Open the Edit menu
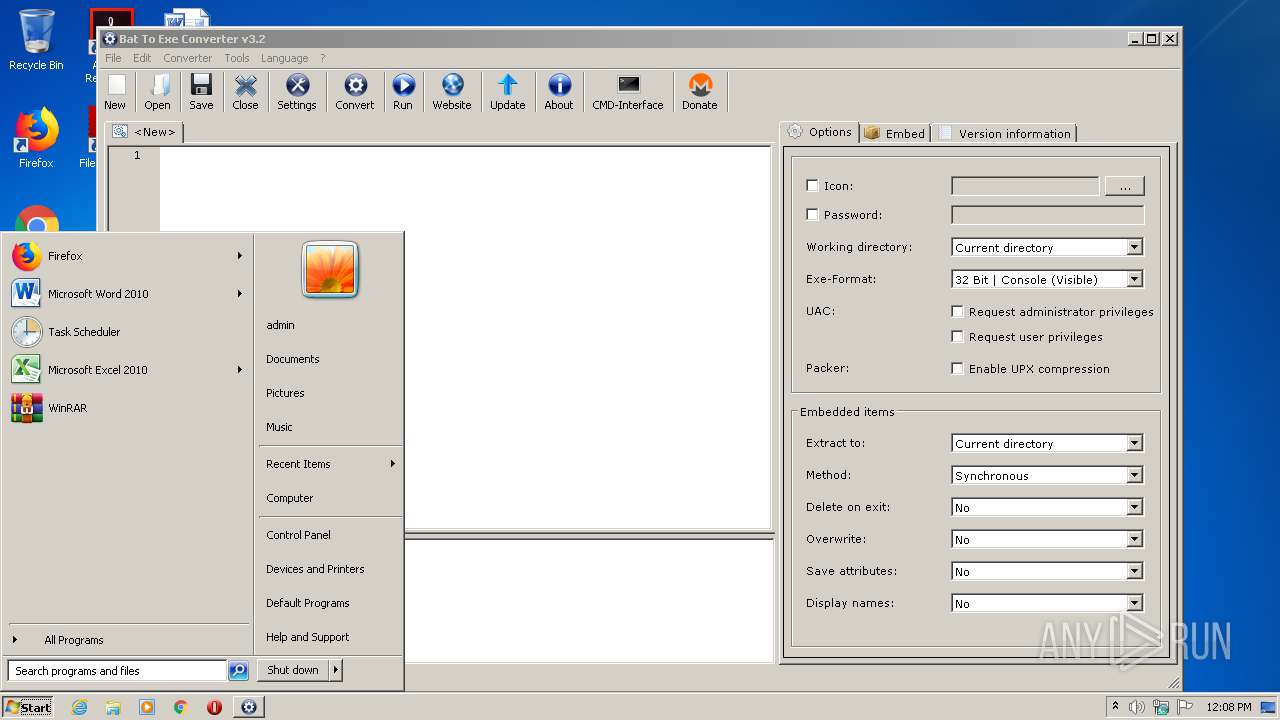Image resolution: width=1280 pixels, height=720 pixels. (x=142, y=58)
